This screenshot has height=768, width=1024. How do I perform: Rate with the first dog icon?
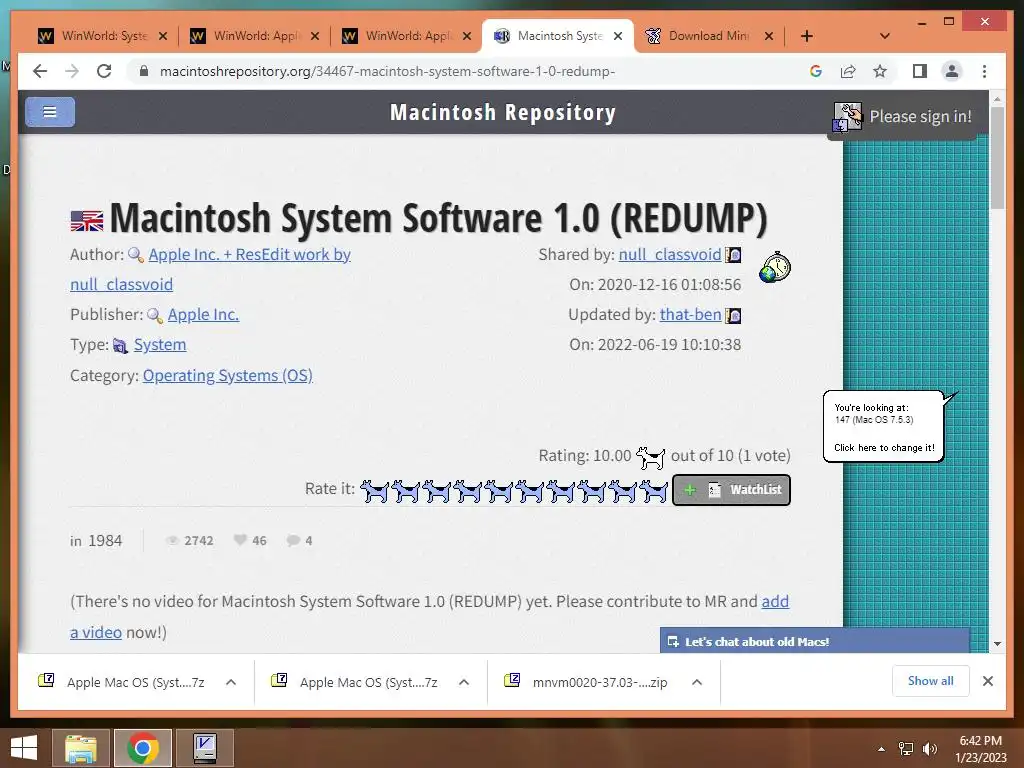374,490
